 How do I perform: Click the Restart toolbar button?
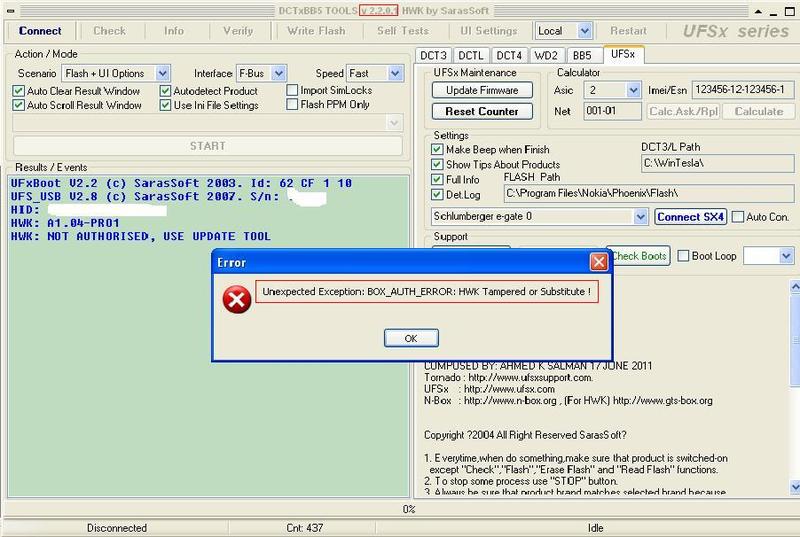pyautogui.click(x=628, y=31)
